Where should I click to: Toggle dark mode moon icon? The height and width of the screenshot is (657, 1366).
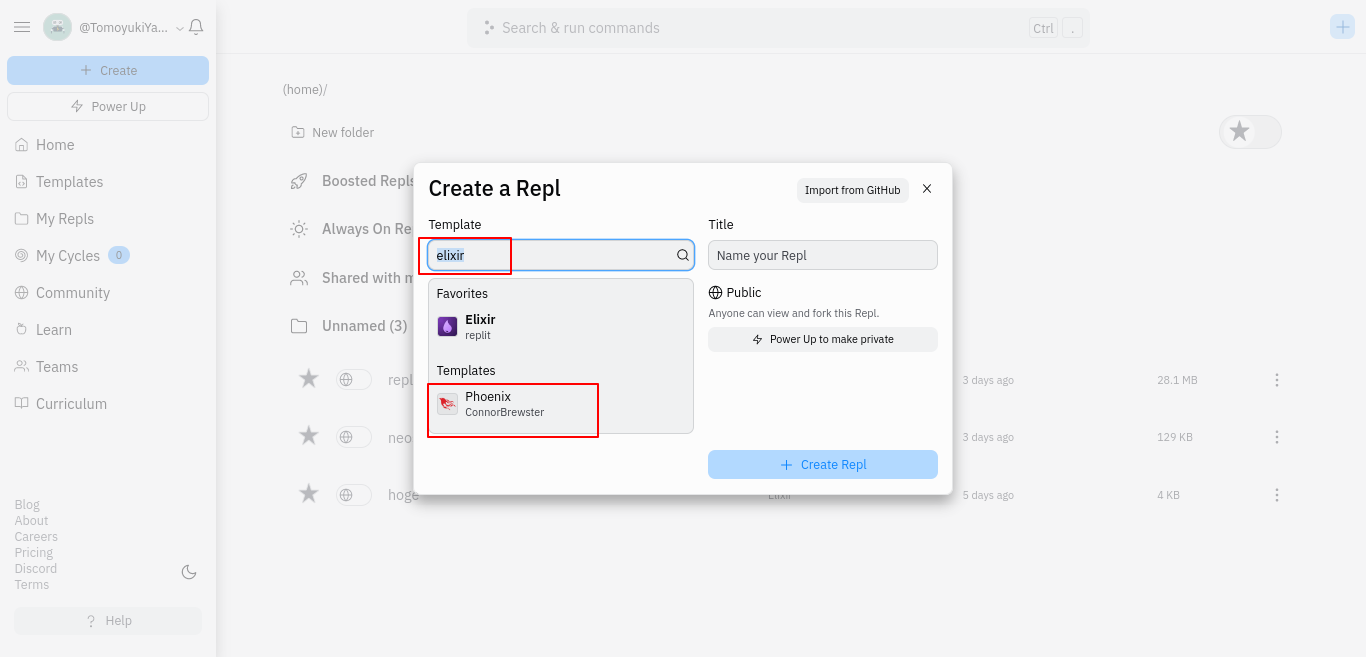[189, 572]
